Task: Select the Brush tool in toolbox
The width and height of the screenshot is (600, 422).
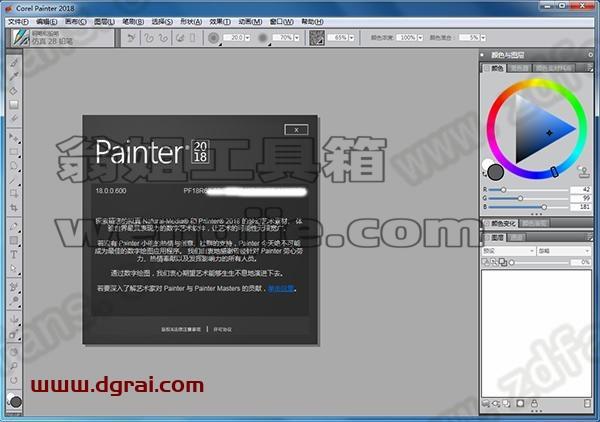Action: 14,62
